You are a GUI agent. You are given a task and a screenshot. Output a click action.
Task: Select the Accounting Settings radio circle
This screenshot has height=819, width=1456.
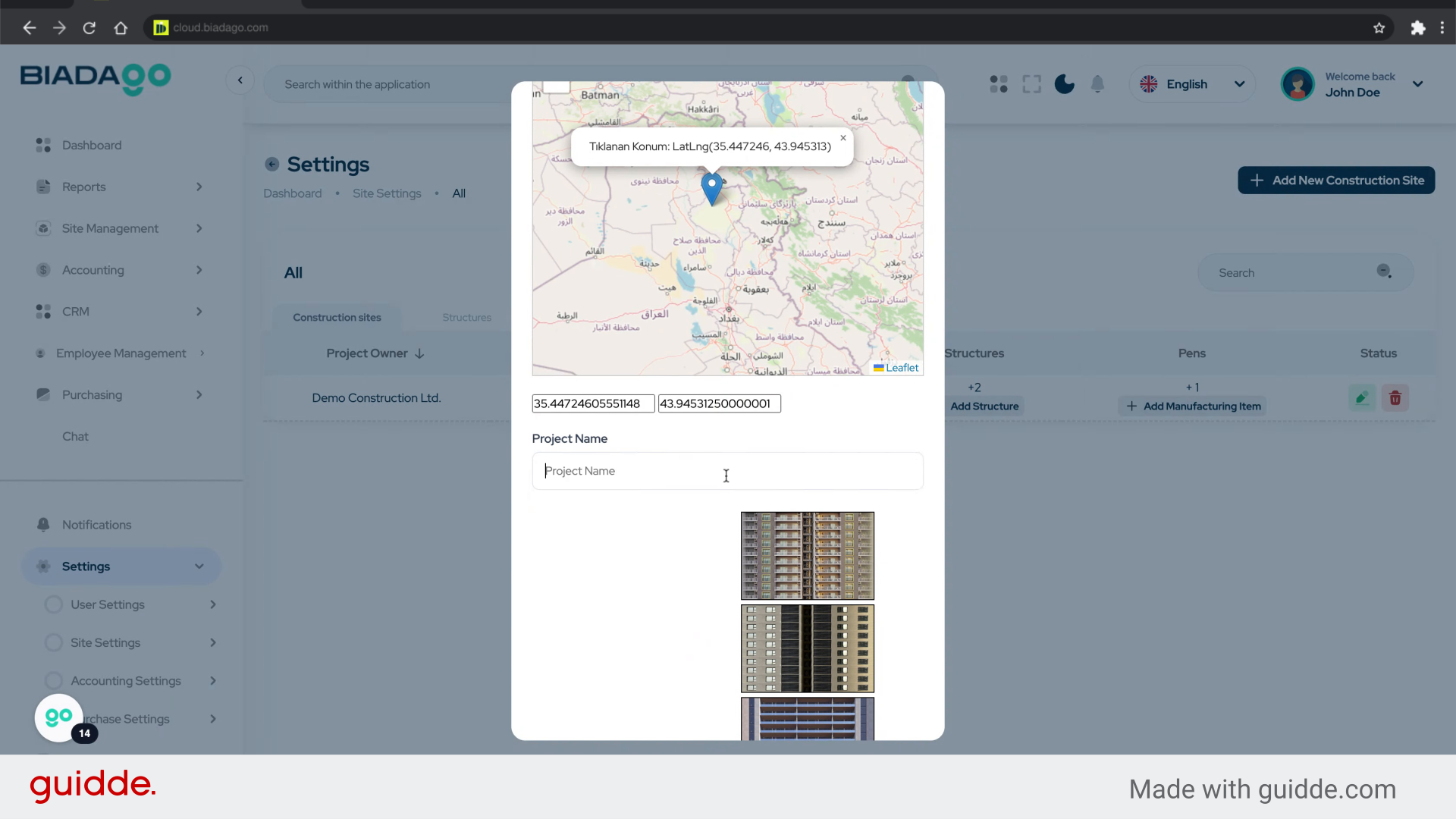point(54,680)
